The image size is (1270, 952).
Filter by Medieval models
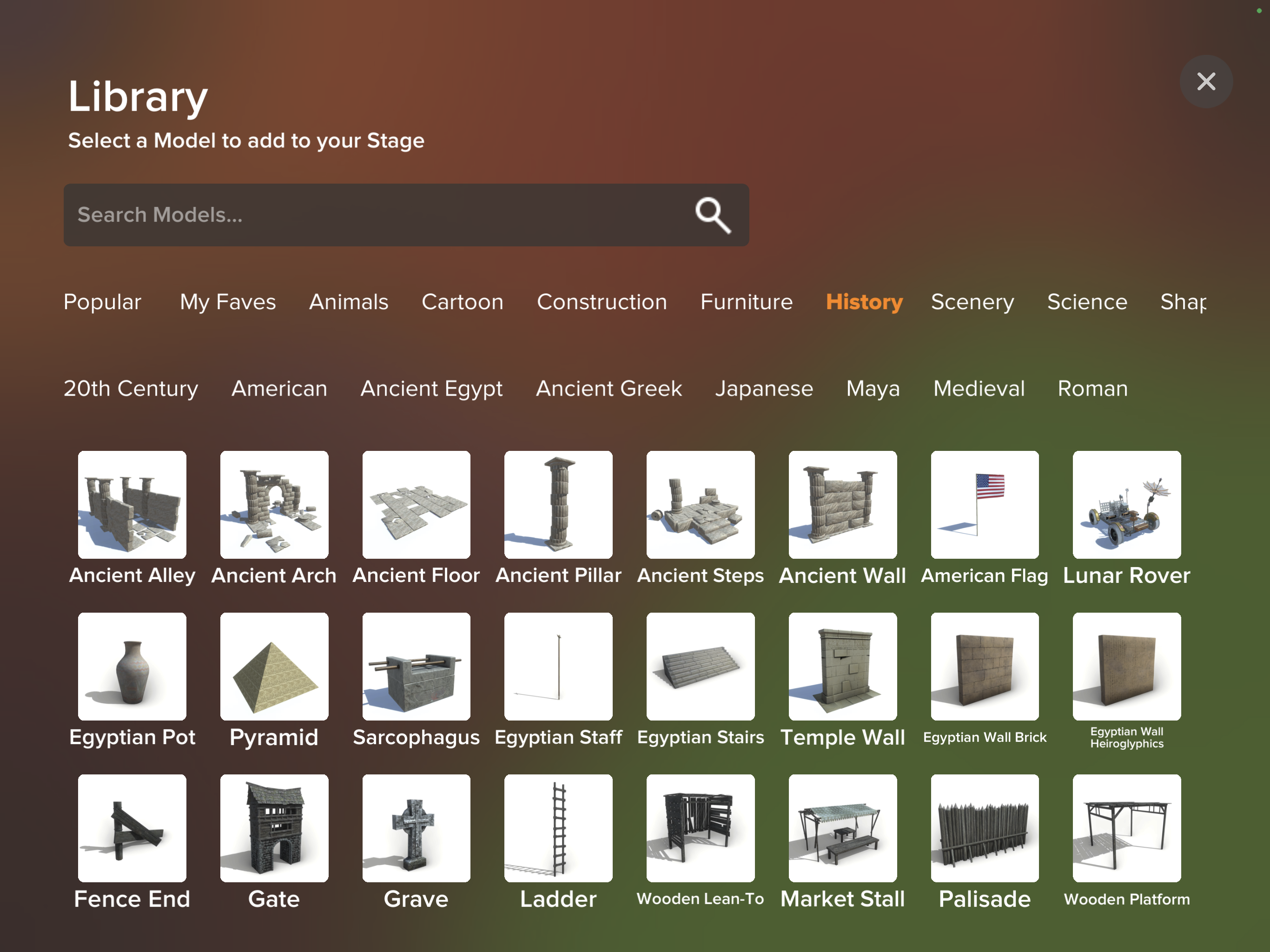tap(979, 388)
